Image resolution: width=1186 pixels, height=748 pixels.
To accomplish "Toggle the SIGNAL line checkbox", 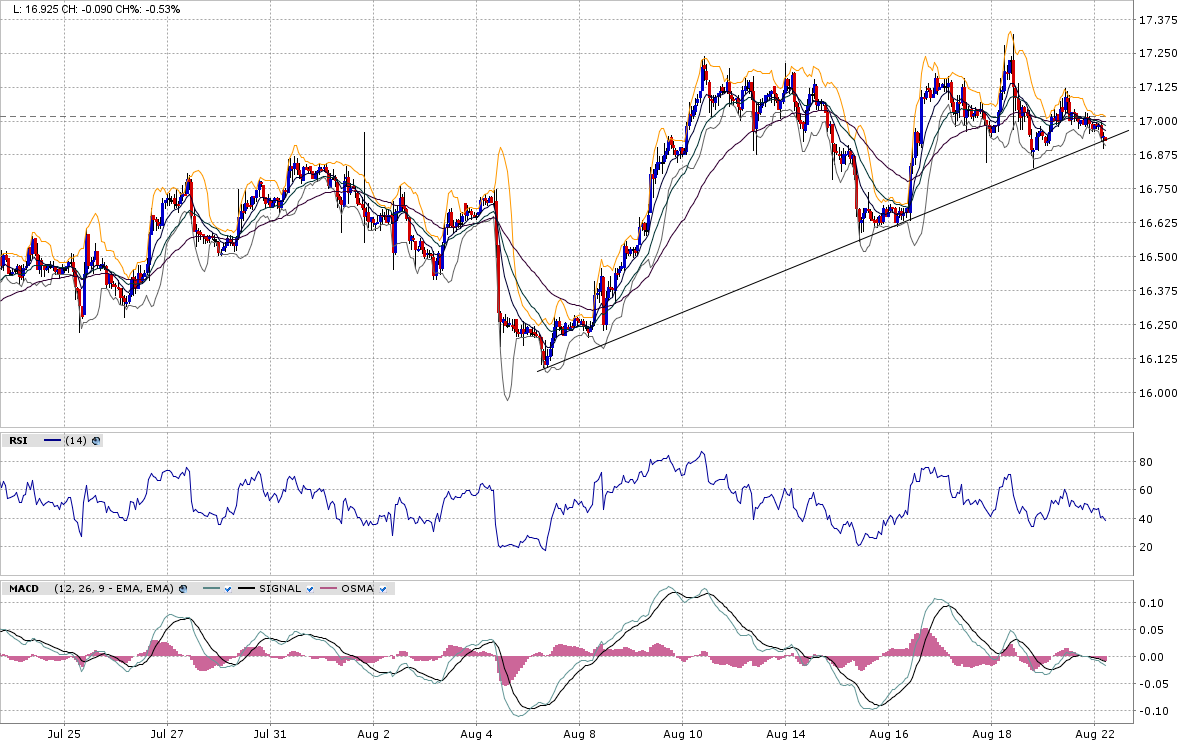I will pos(309,588).
